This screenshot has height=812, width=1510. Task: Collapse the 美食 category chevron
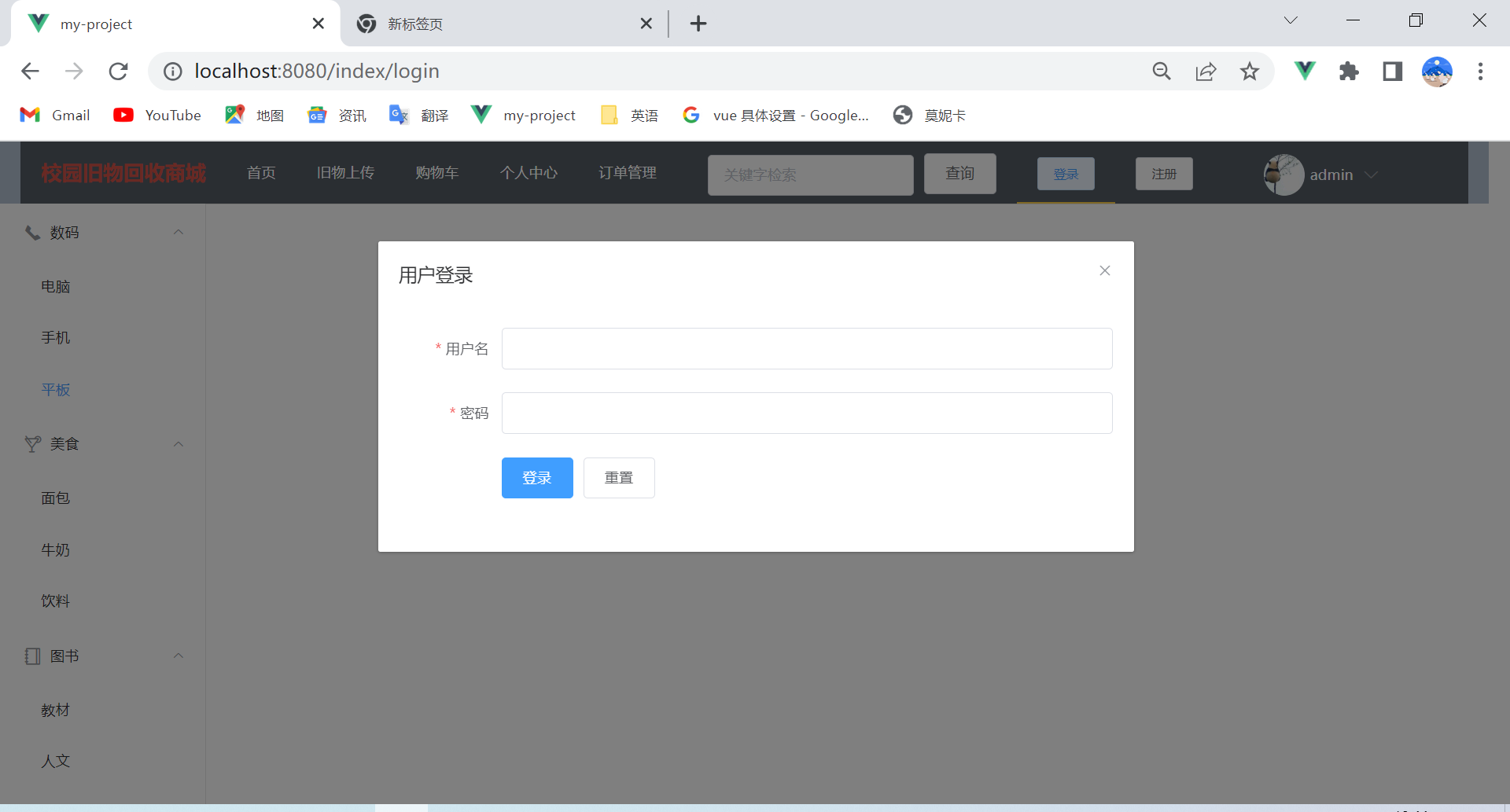pyautogui.click(x=178, y=443)
